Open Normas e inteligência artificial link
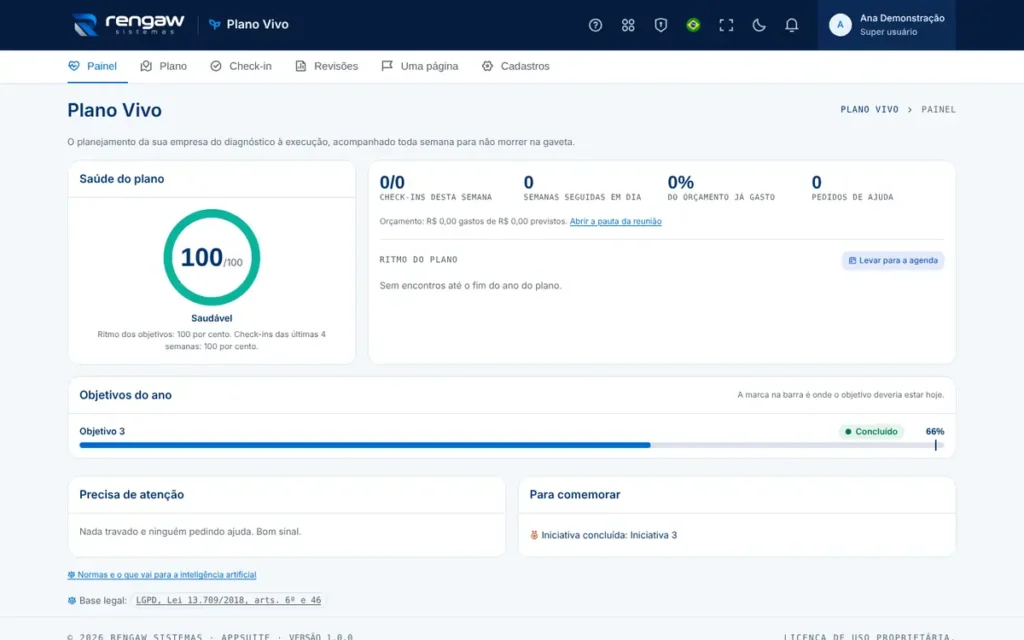 click(162, 575)
